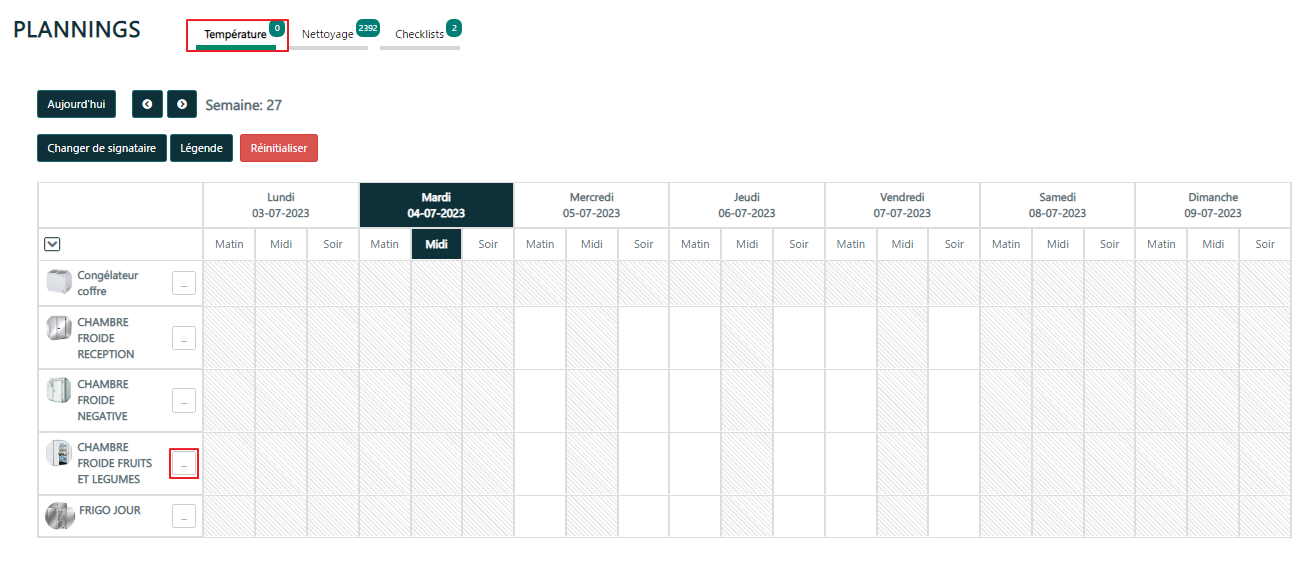
Task: Open options for Chambre Froide Negative
Action: pyautogui.click(x=184, y=401)
